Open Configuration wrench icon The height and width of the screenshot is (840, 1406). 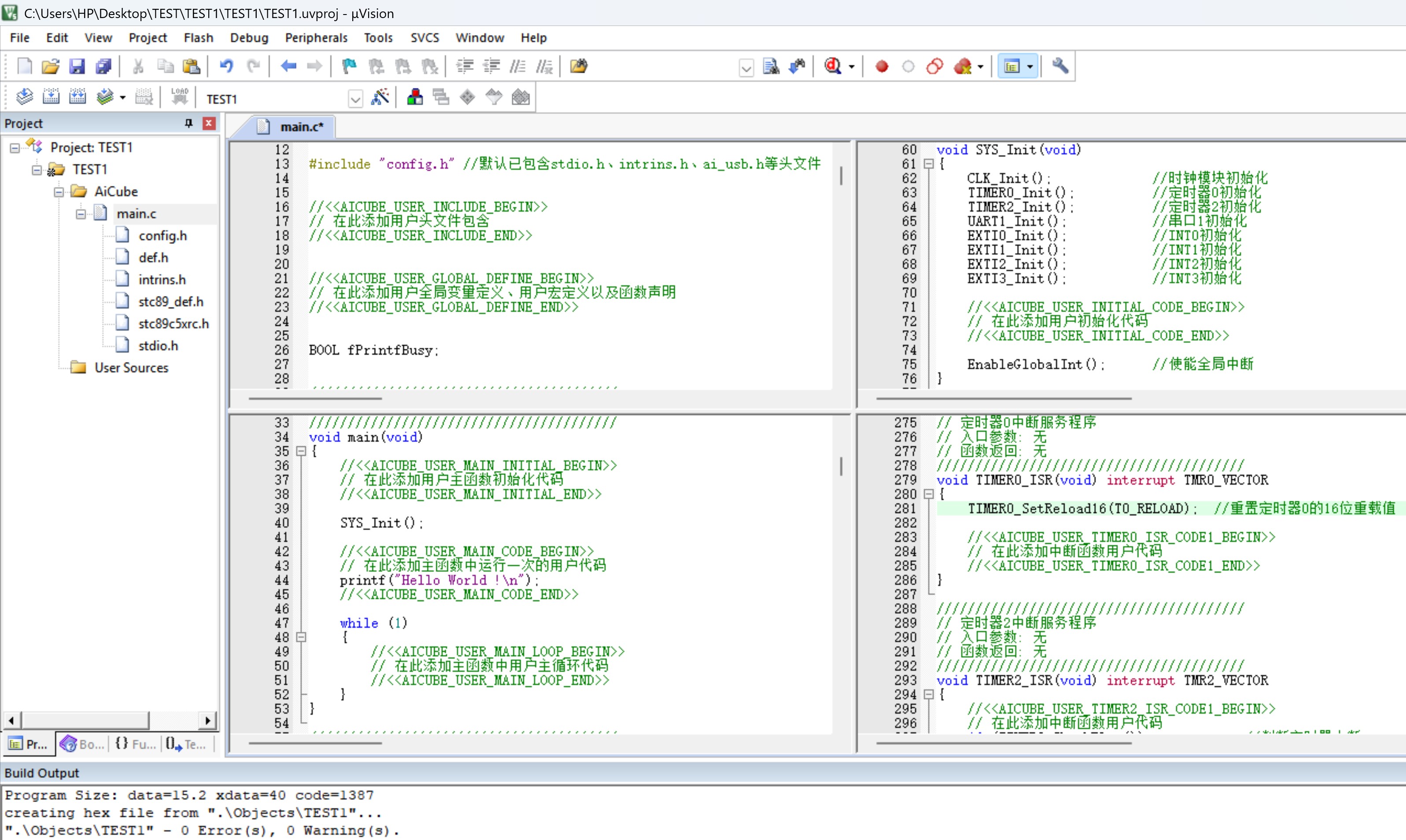click(1060, 67)
